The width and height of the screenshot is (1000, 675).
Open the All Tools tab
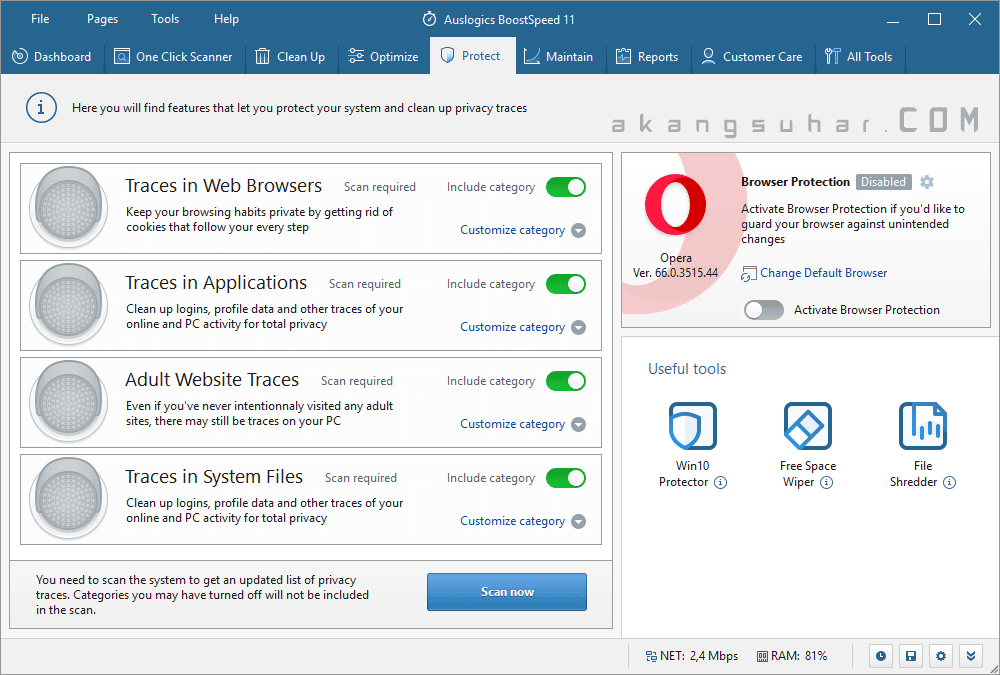tap(858, 56)
